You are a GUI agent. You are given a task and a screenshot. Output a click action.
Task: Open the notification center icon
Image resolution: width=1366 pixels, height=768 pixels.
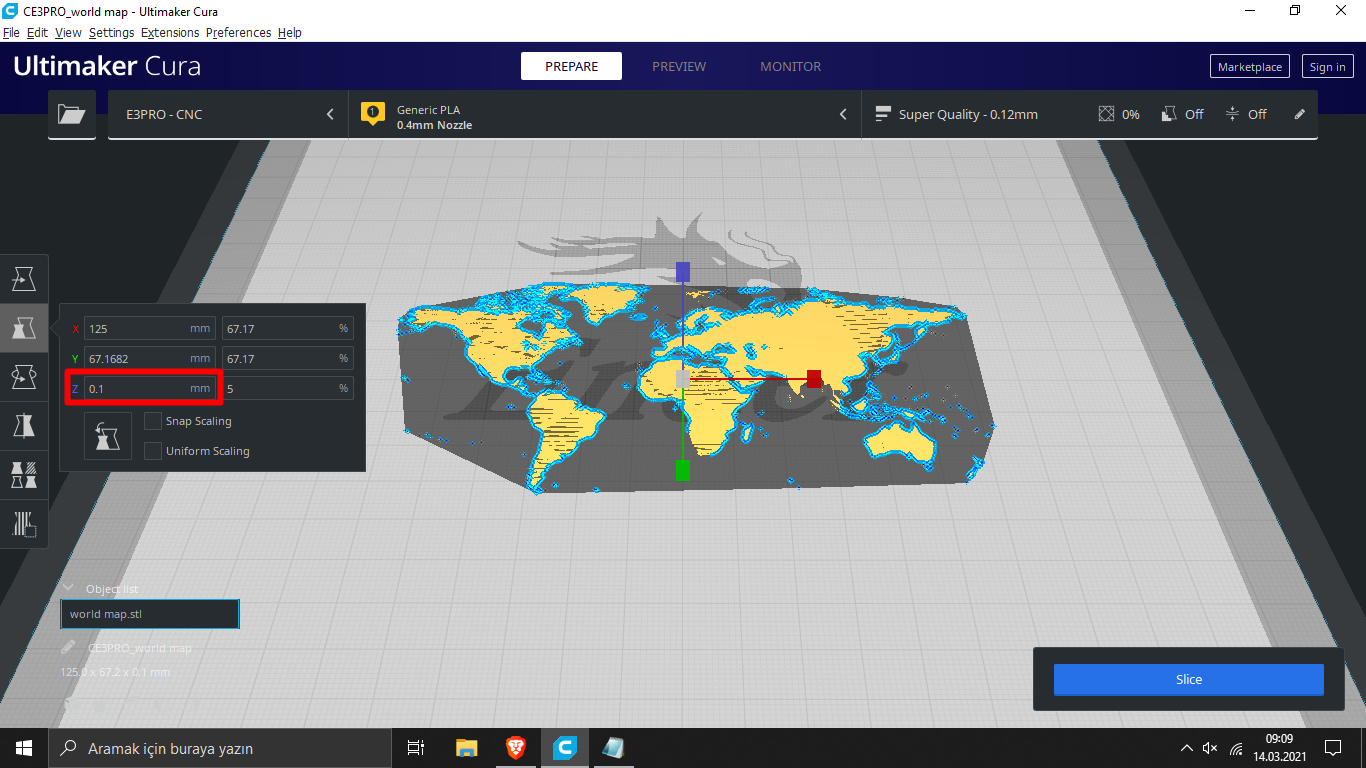pos(1333,748)
